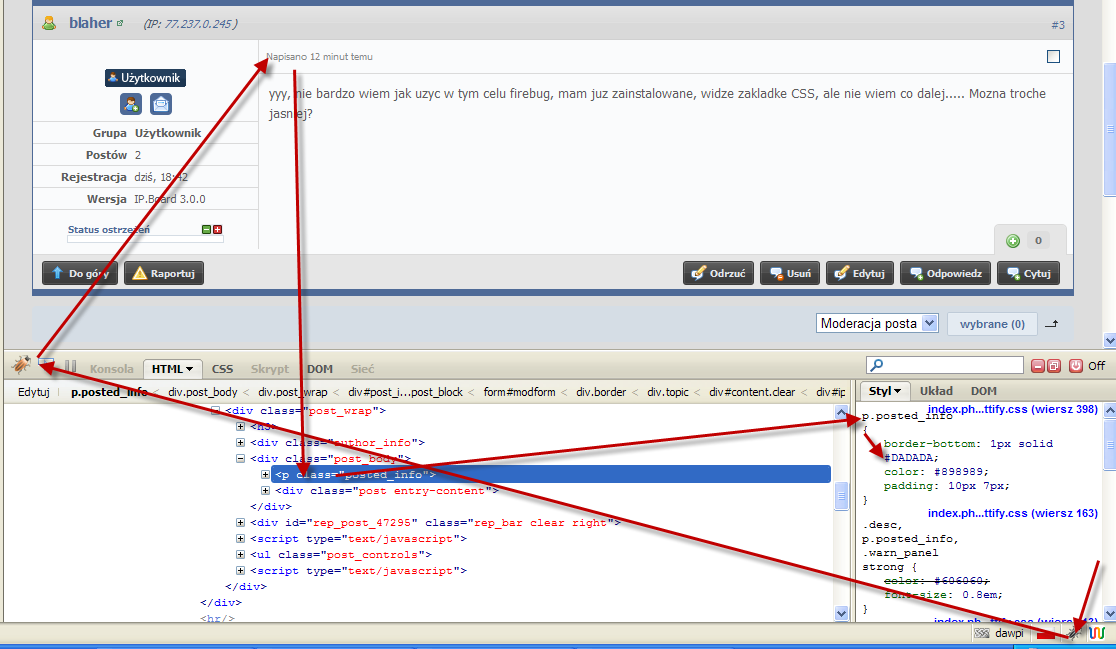
Task: Expand the div class author_info node
Action: point(241,443)
